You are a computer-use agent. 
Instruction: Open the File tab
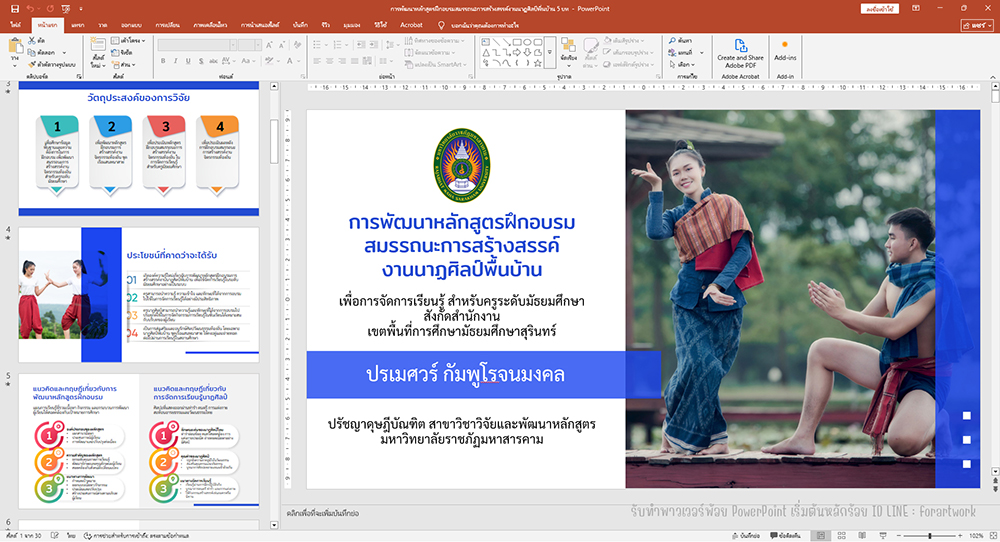coord(15,25)
